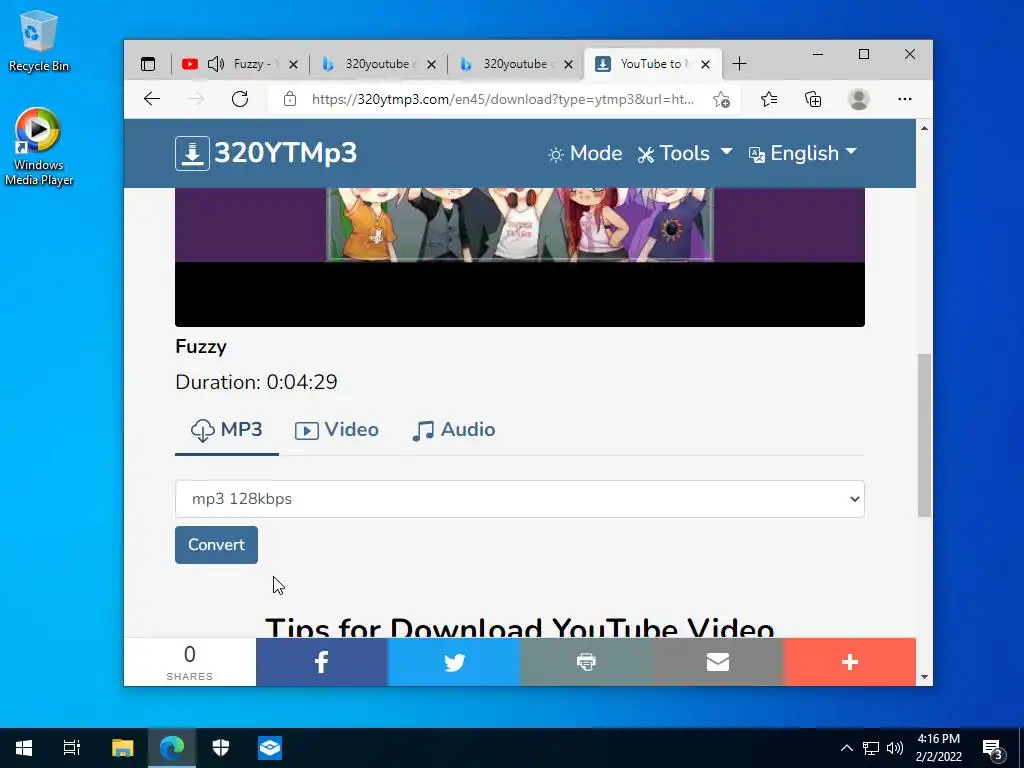Open more share options plus button

click(x=850, y=662)
